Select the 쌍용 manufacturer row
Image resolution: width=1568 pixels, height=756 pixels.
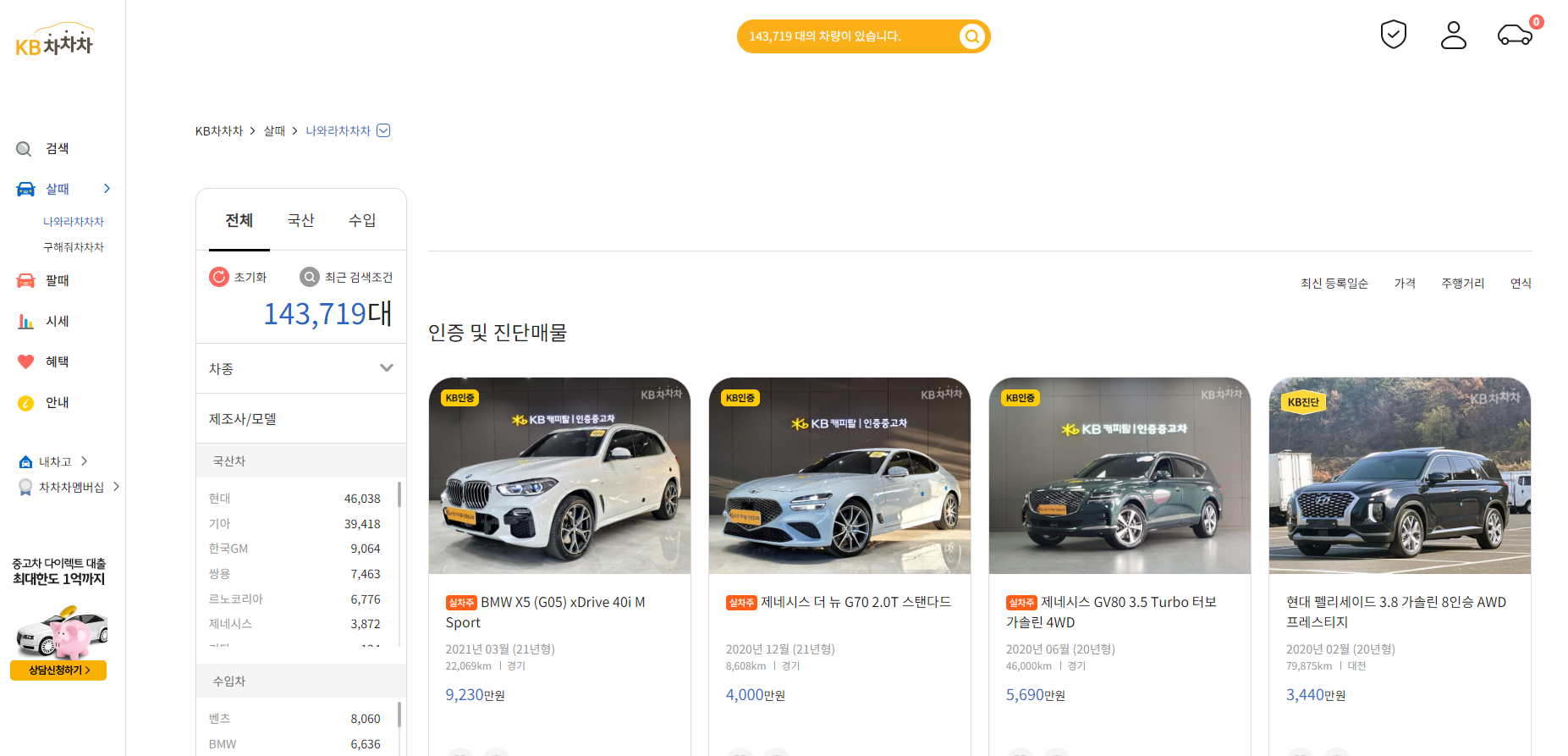tap(294, 574)
